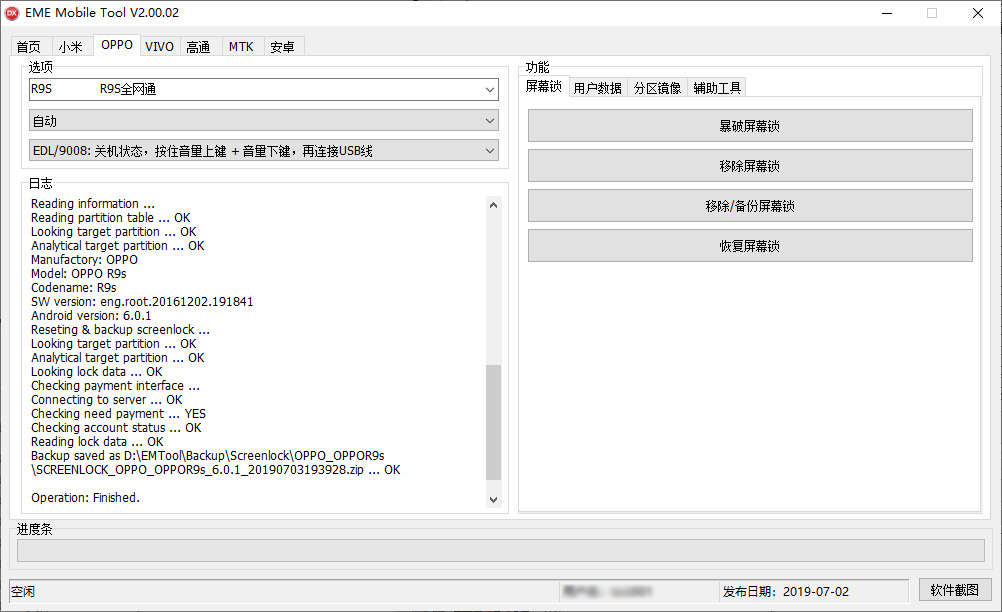Viewport: 1002px width, 612px height.
Task: Close the EME Mobile Tool window
Action: pos(978,13)
